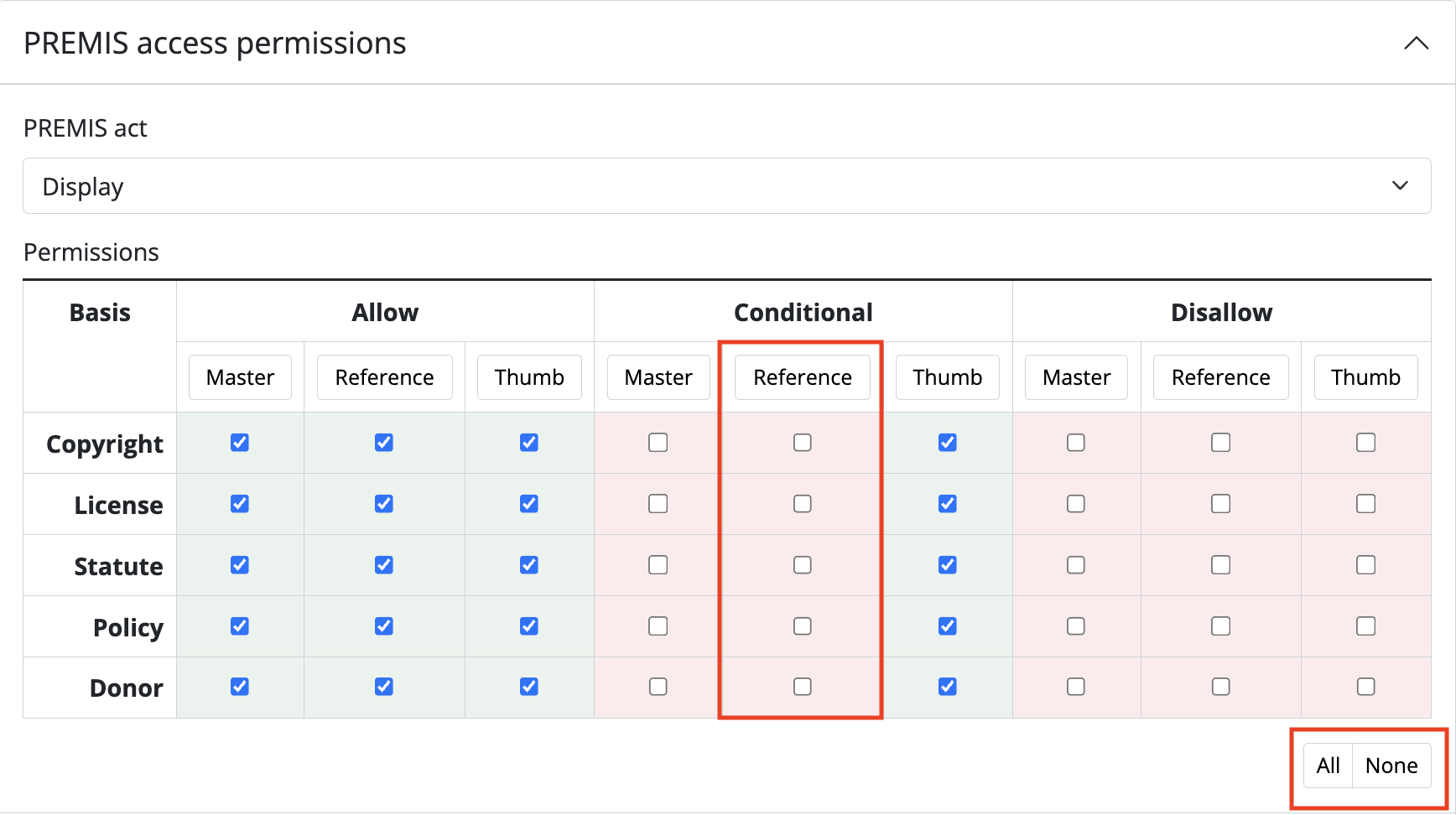Image resolution: width=1456 pixels, height=815 pixels.
Task: Click the Disallow Reference column button
Action: tap(1220, 377)
